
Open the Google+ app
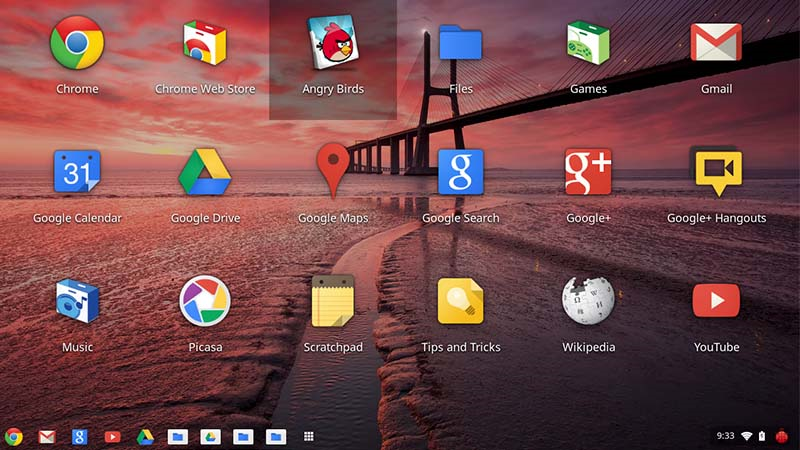(x=588, y=172)
